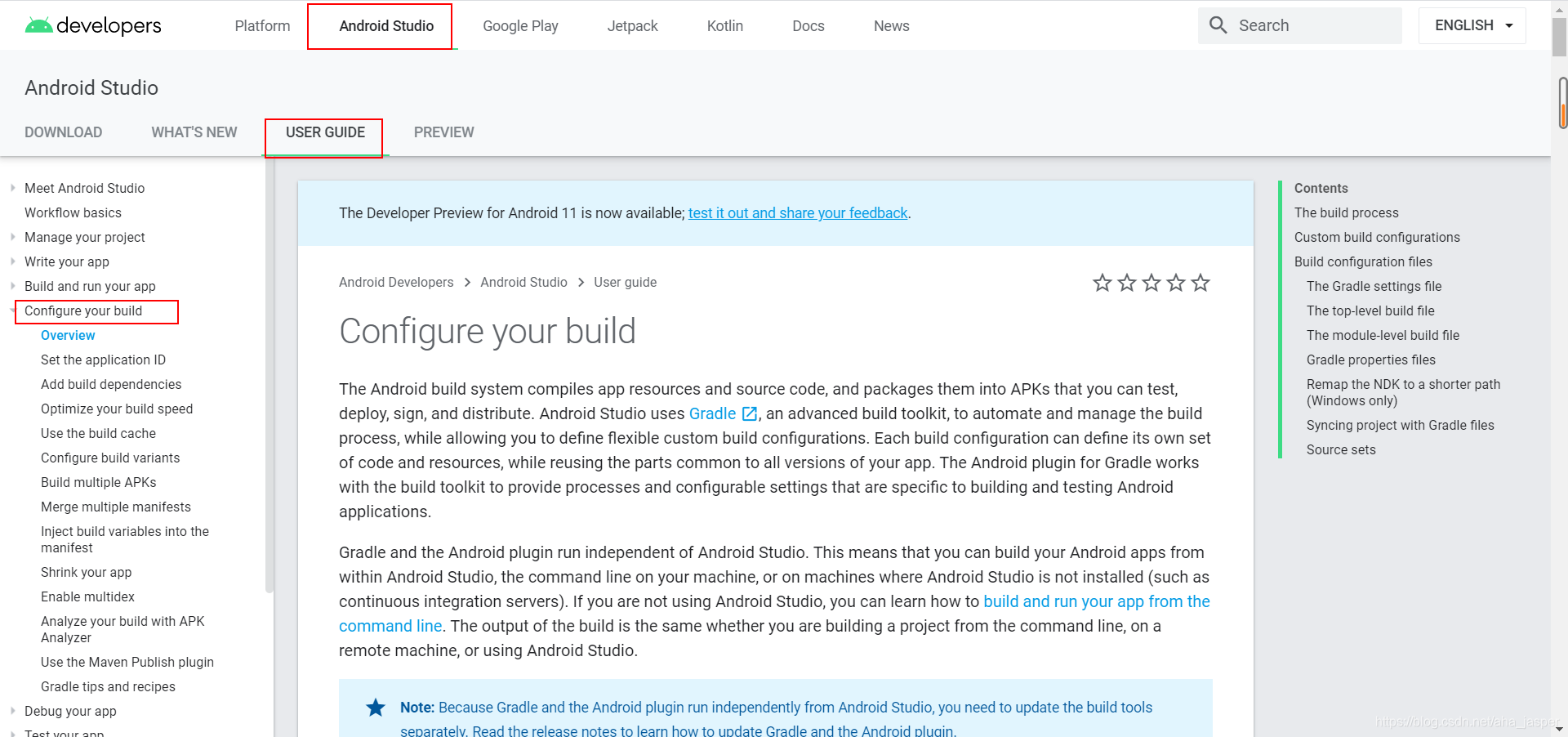Select the Android Studio top tab
This screenshot has height=737, width=1568.
(386, 26)
